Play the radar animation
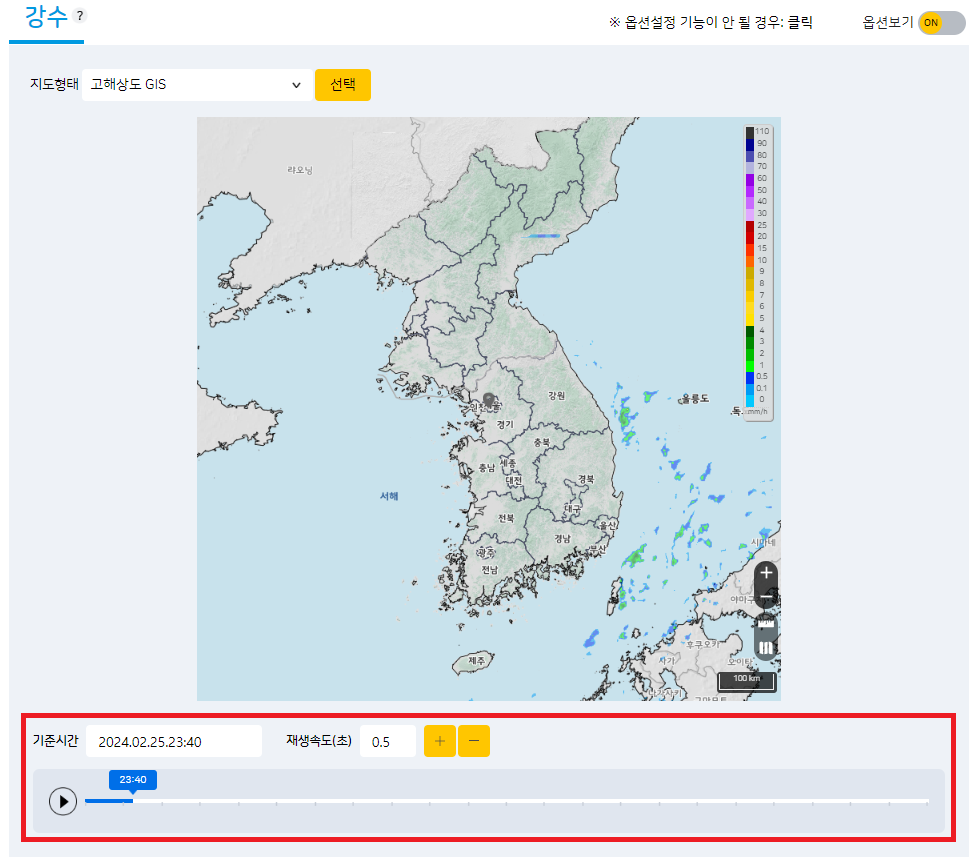This screenshot has height=859, width=979. click(x=63, y=801)
